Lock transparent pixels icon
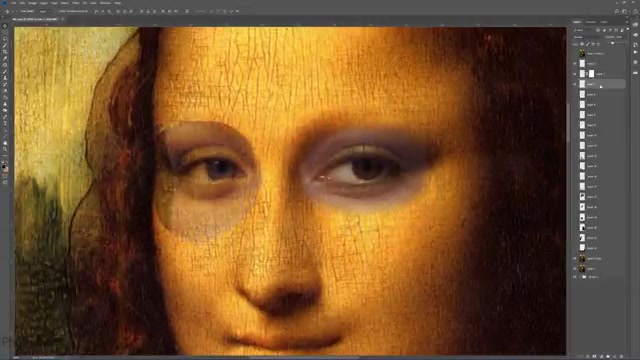The width and height of the screenshot is (640, 360). [x=582, y=44]
